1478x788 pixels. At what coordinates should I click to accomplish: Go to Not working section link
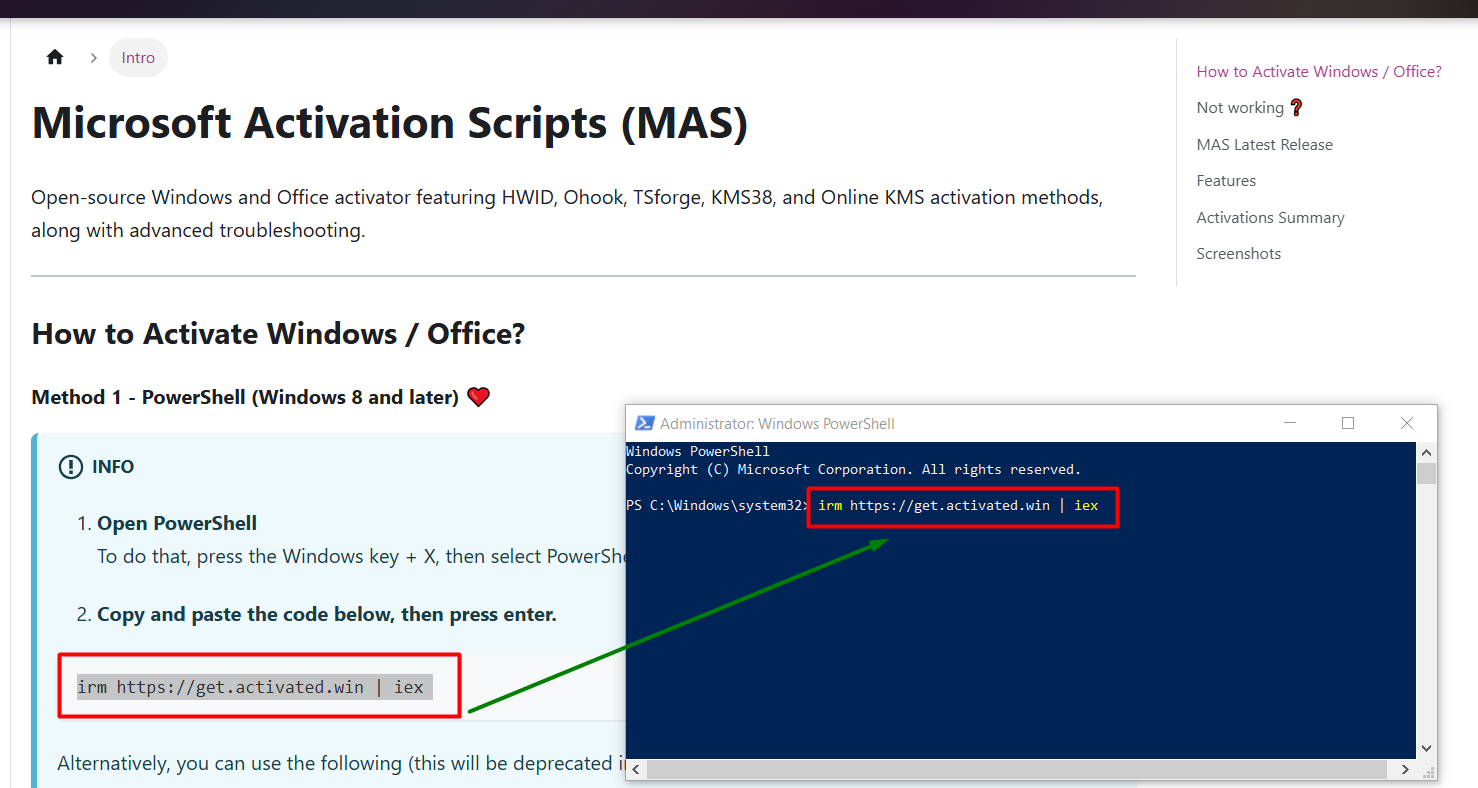pos(1250,107)
